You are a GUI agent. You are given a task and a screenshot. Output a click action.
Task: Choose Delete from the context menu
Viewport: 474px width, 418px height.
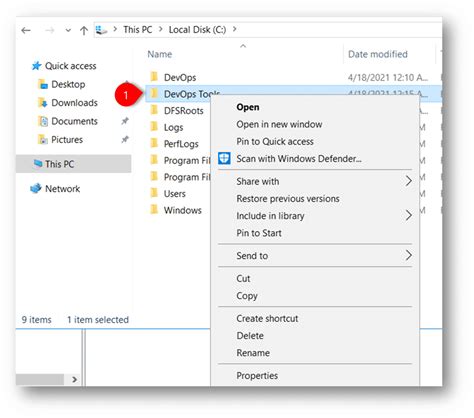(250, 336)
